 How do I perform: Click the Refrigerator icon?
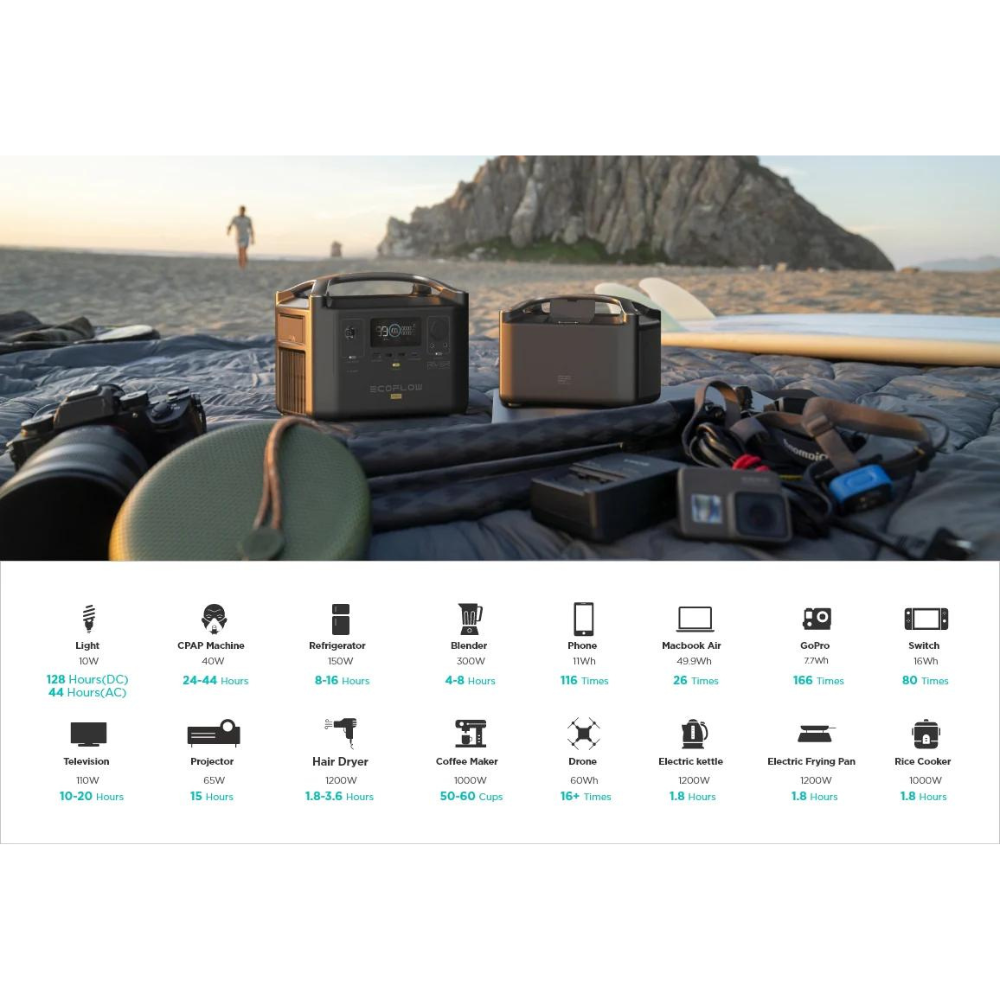click(340, 619)
